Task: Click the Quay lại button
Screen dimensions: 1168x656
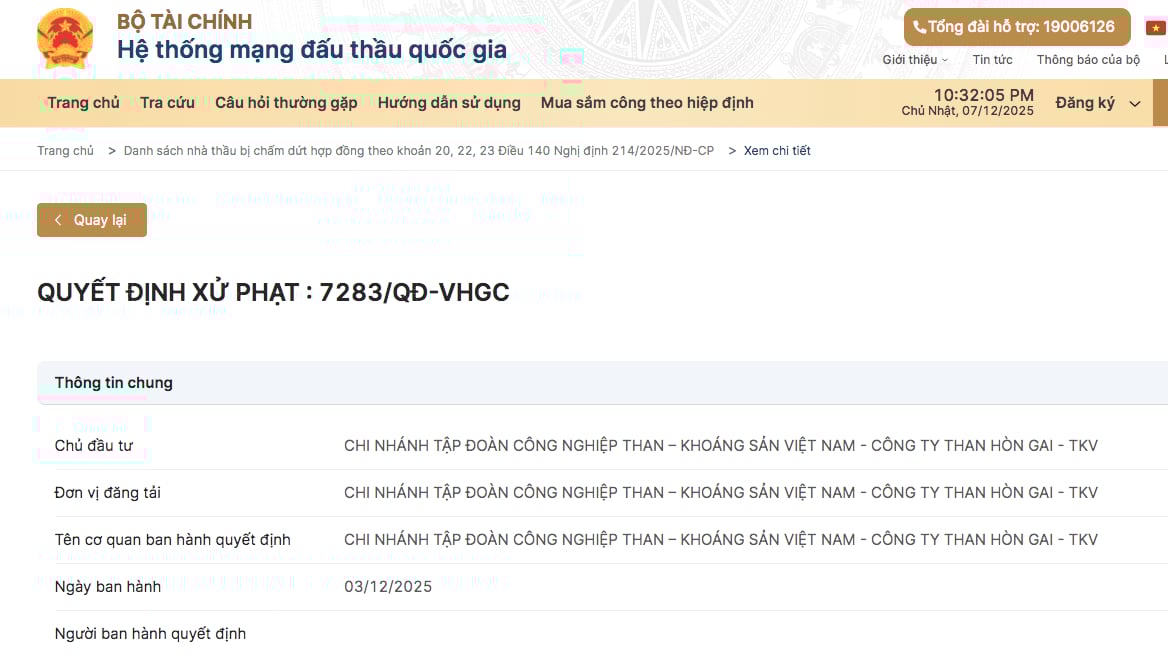Action: point(92,219)
